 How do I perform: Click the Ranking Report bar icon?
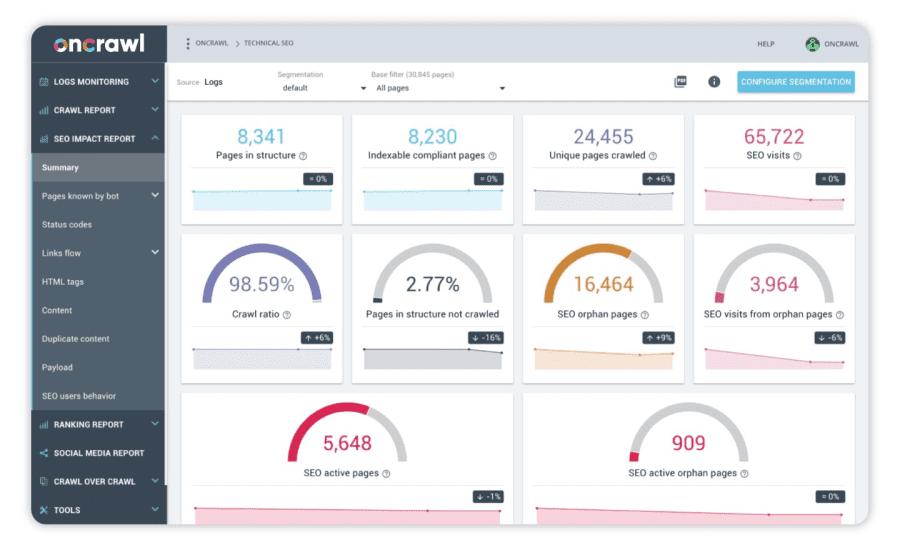44,425
